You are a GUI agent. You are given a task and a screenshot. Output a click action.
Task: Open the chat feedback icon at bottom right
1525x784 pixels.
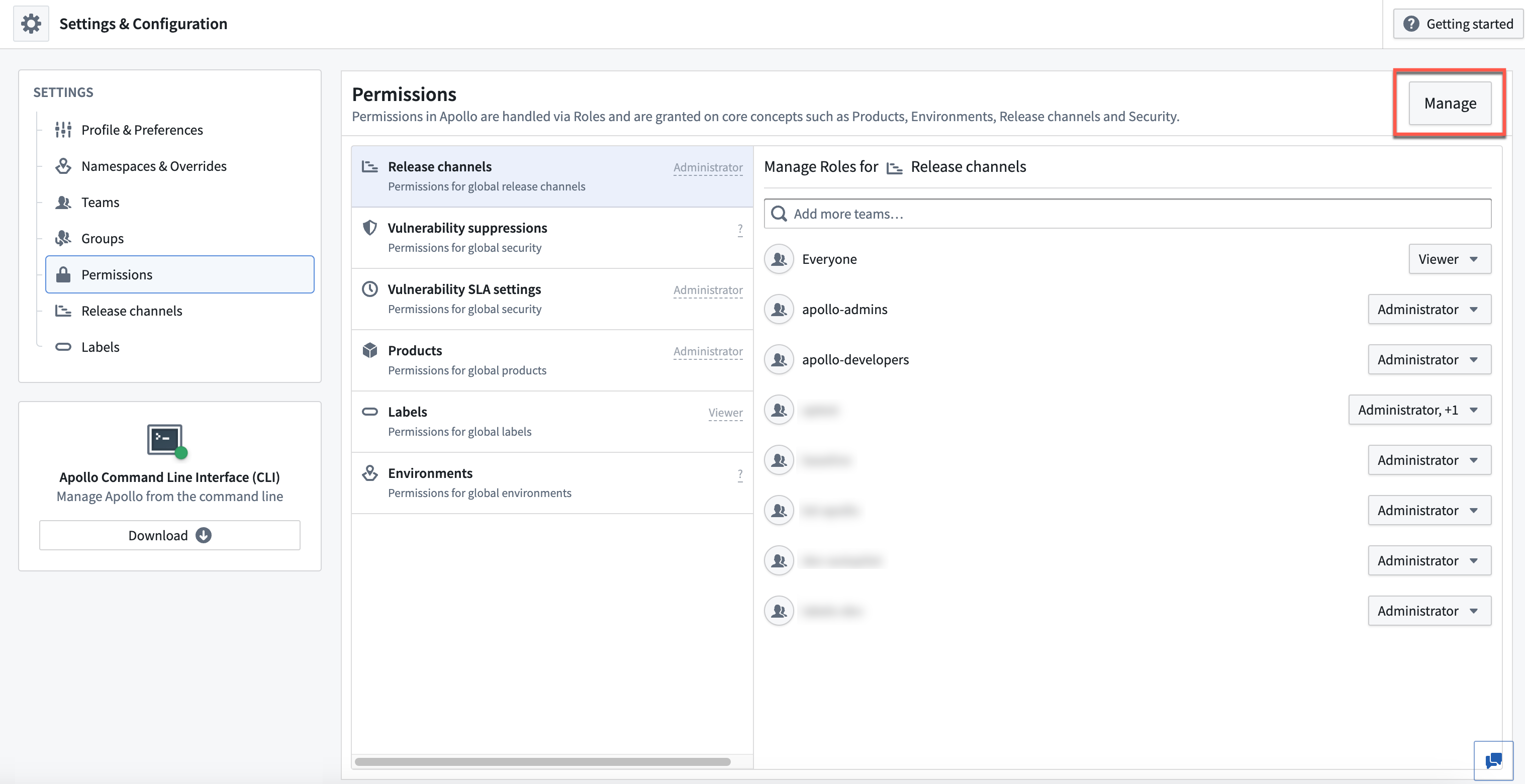point(1493,760)
